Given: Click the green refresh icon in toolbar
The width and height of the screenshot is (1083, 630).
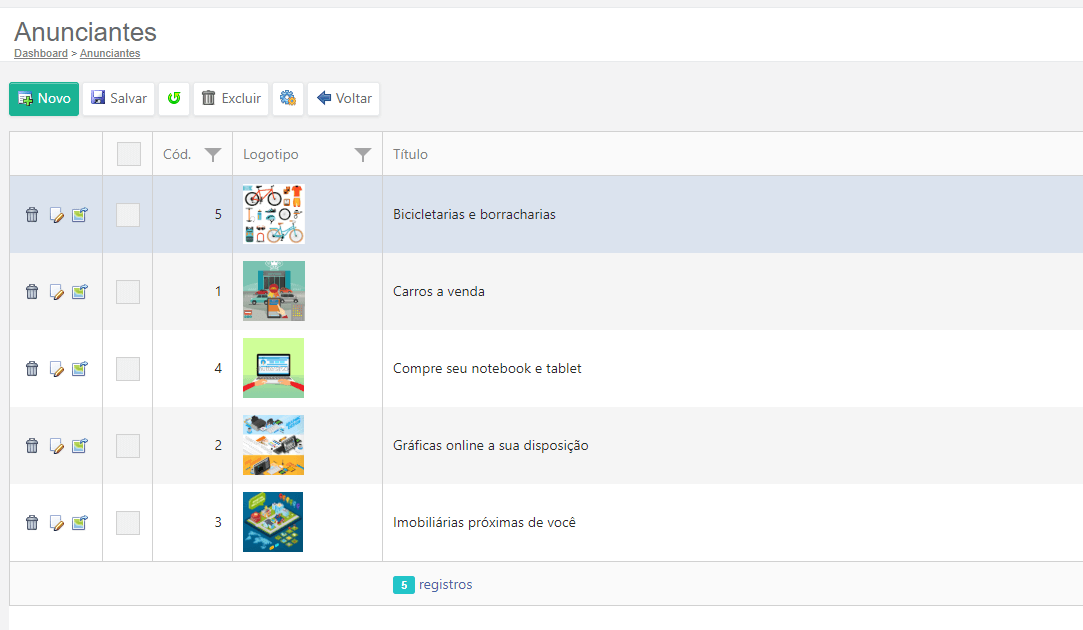Looking at the screenshot, I should coord(174,99).
